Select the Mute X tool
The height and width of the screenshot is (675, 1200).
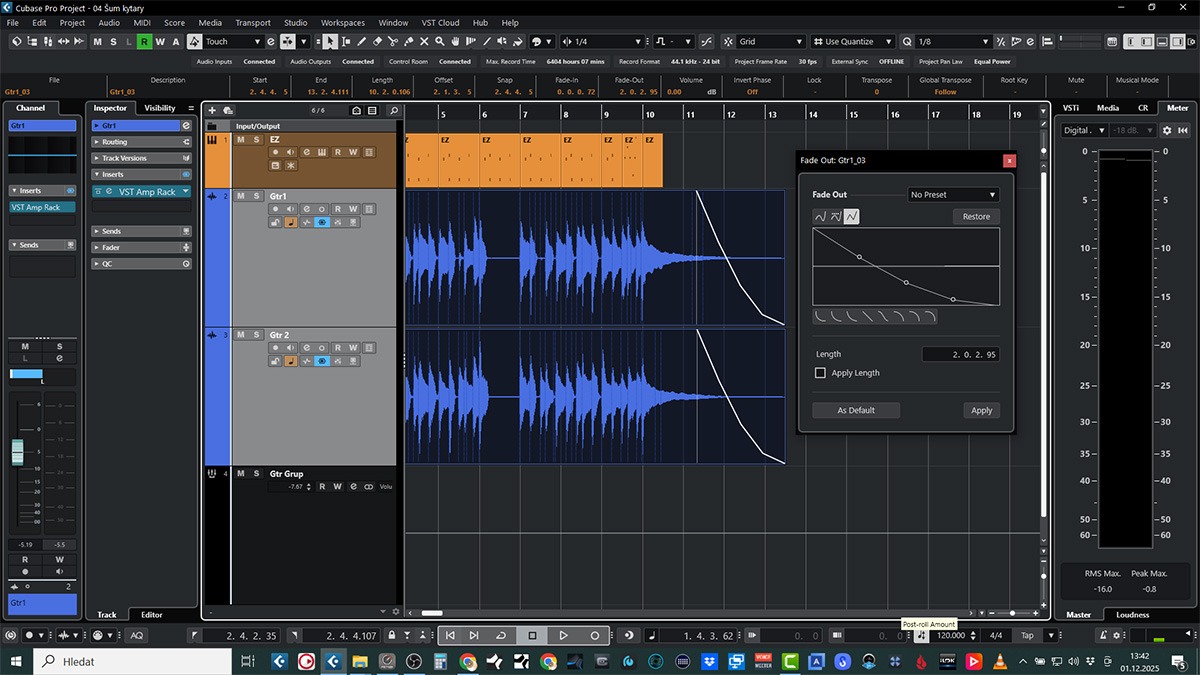coord(424,42)
